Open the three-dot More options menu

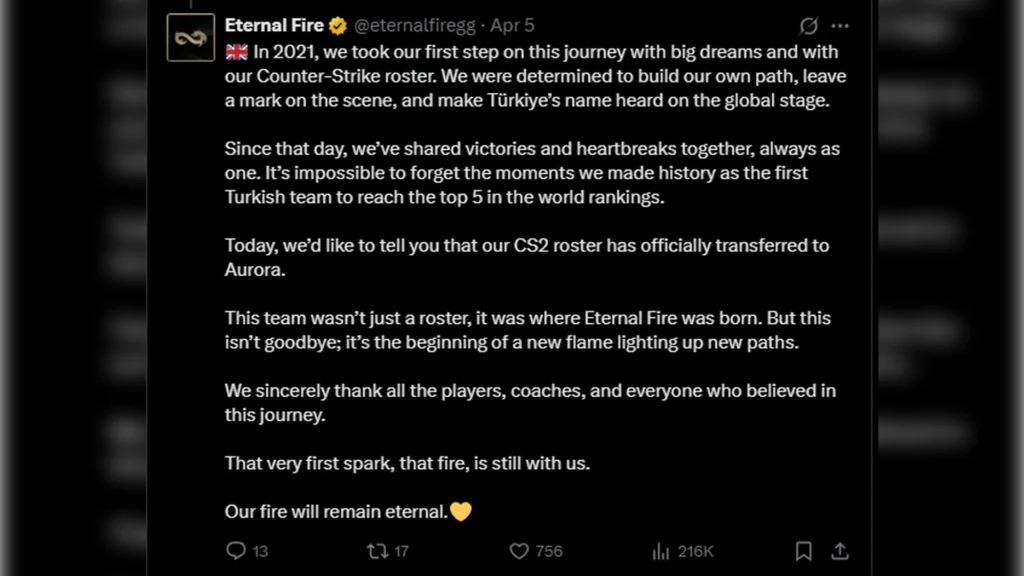[840, 26]
